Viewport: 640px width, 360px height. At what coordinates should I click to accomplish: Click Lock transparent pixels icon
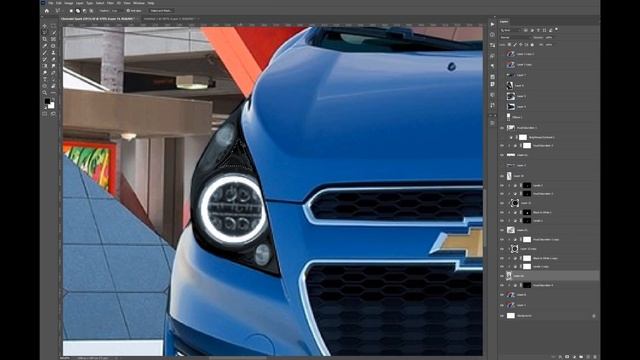tap(509, 44)
